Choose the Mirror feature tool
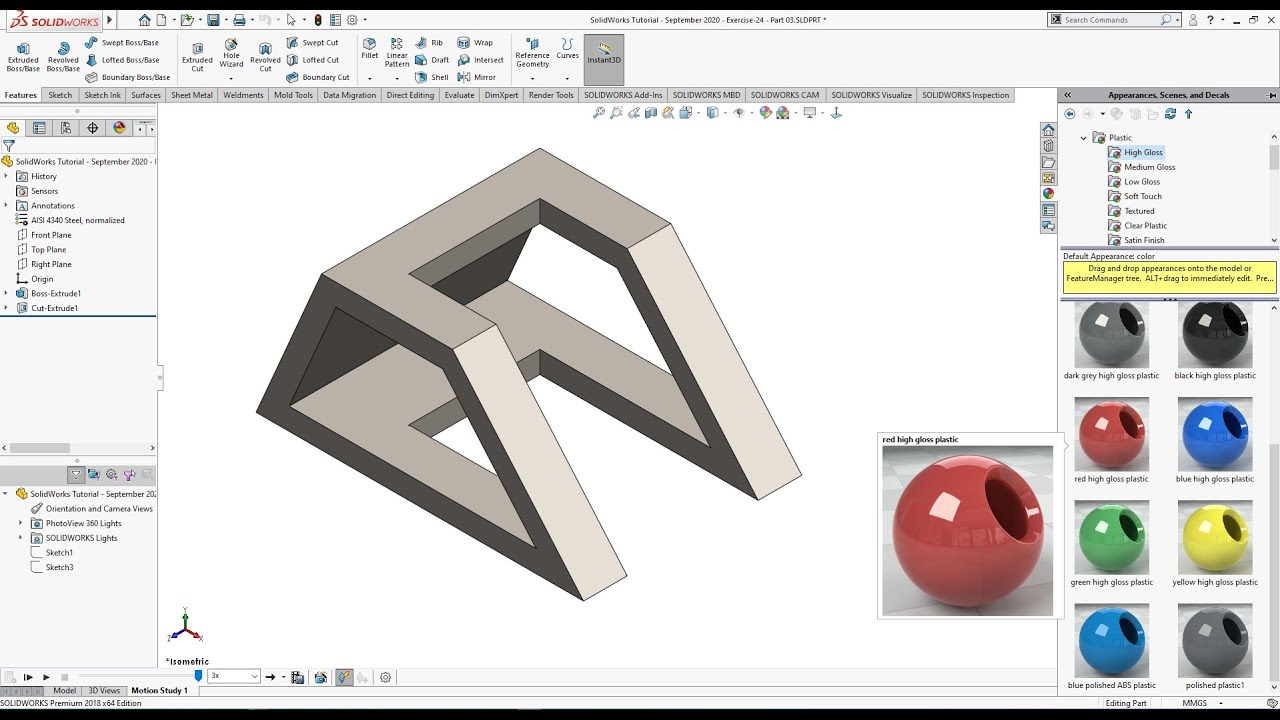Screen dimensions: 1280x720 (477, 77)
